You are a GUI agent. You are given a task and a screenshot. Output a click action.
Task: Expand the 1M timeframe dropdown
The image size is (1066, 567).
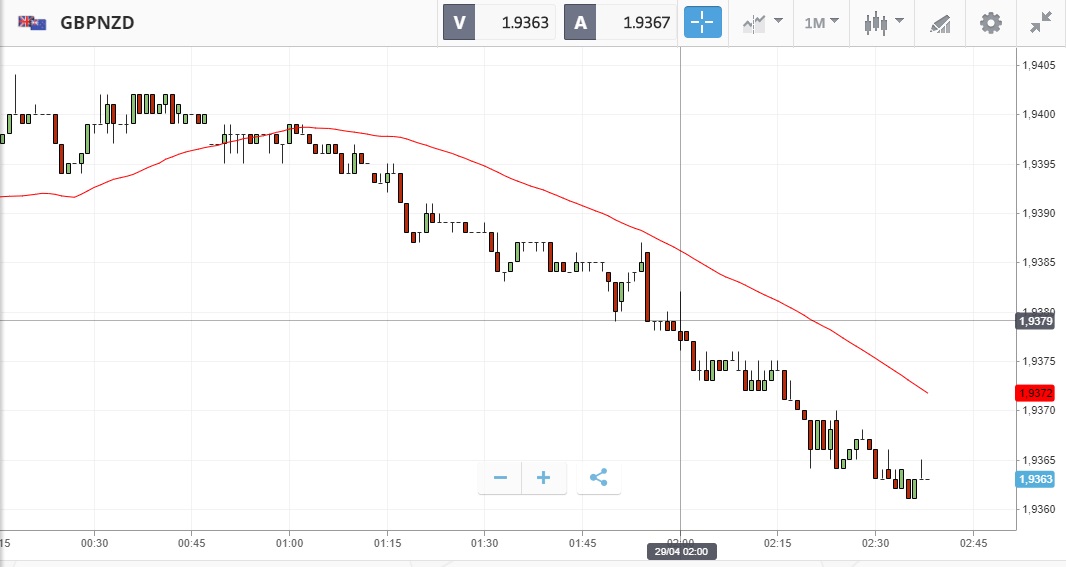[x=821, y=22]
